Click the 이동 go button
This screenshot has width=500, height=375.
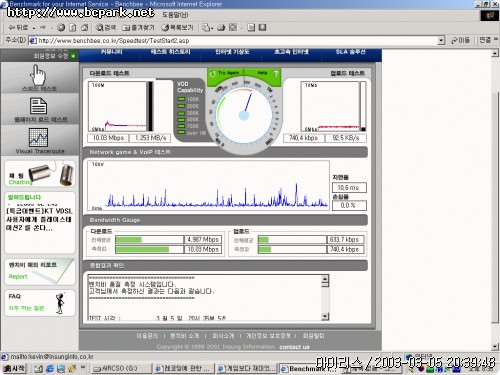point(460,40)
